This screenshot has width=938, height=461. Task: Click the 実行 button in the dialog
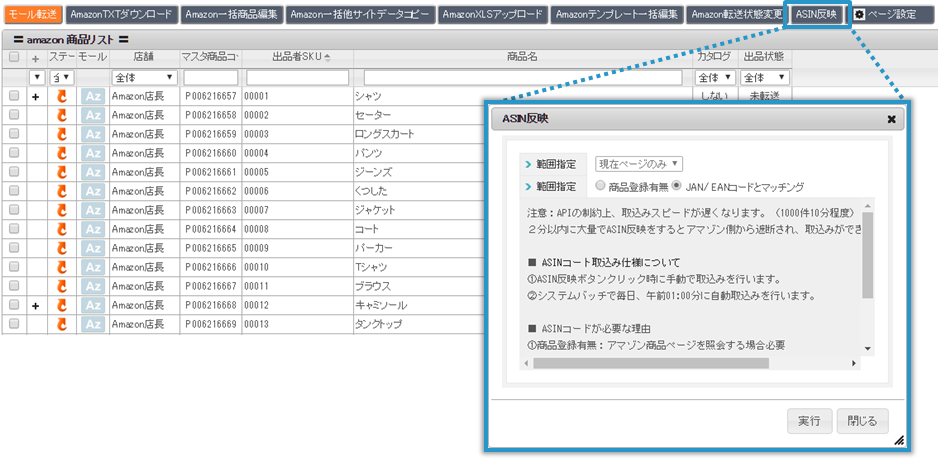809,421
